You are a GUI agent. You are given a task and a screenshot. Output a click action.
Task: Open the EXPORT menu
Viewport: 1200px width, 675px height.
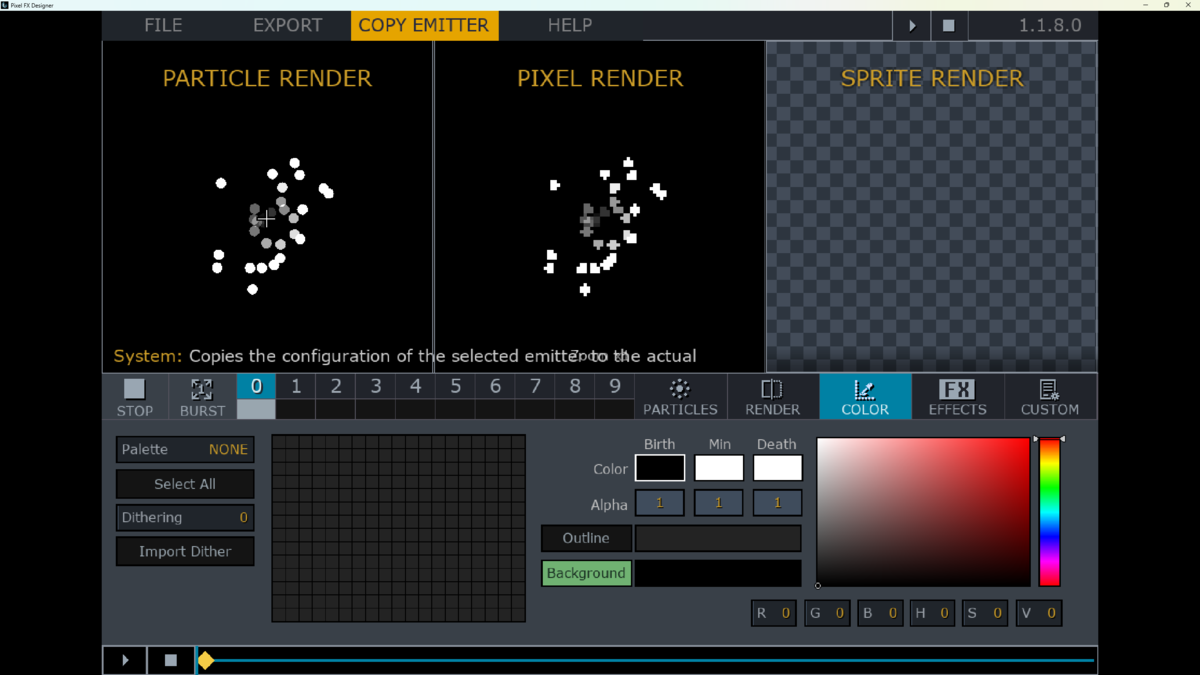tap(287, 26)
